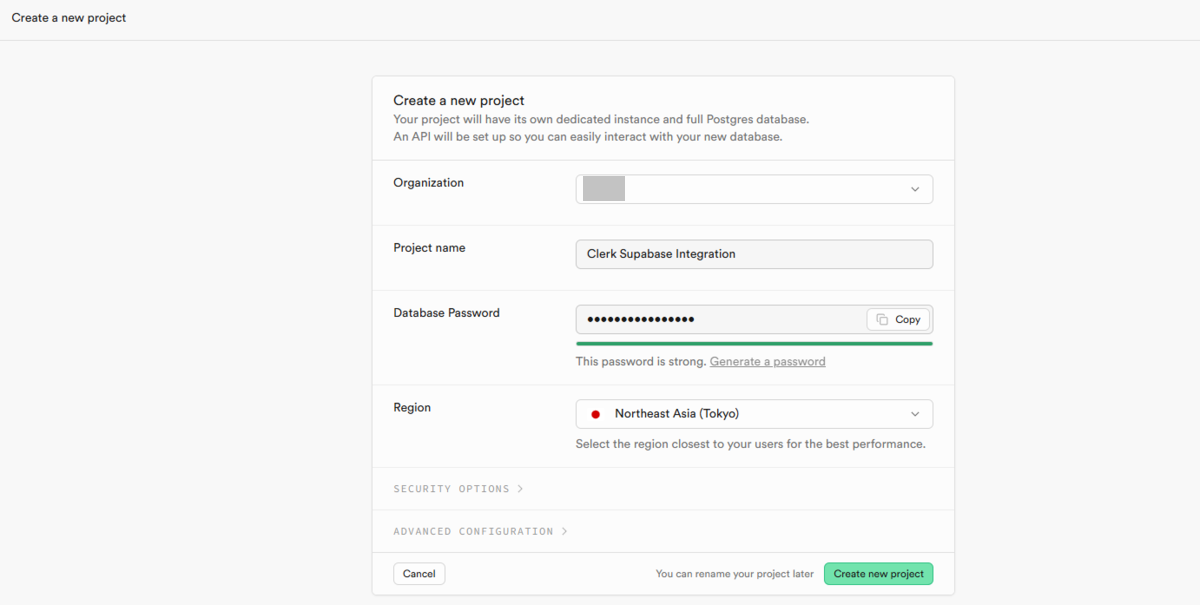Click the 'Project name' field label
1200x605 pixels.
(x=429, y=248)
